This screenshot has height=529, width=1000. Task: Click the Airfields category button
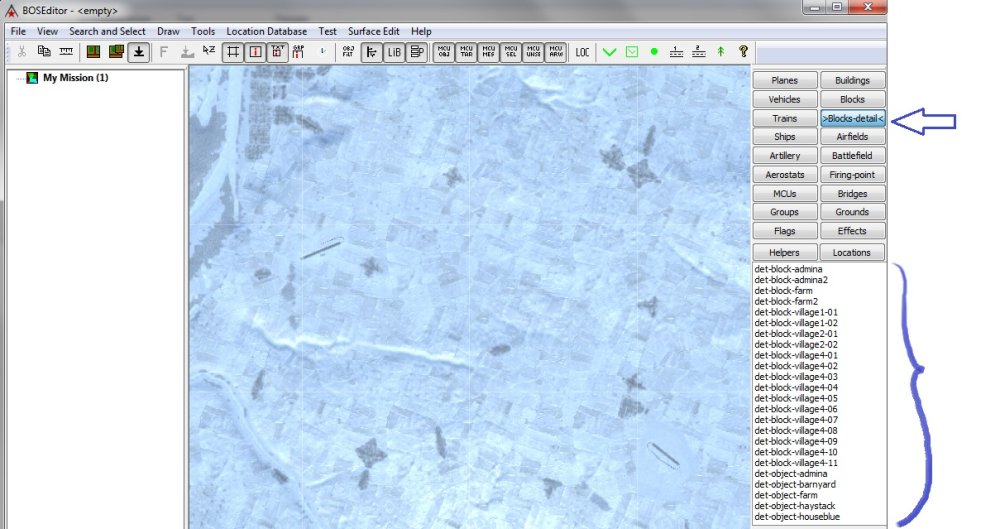852,137
